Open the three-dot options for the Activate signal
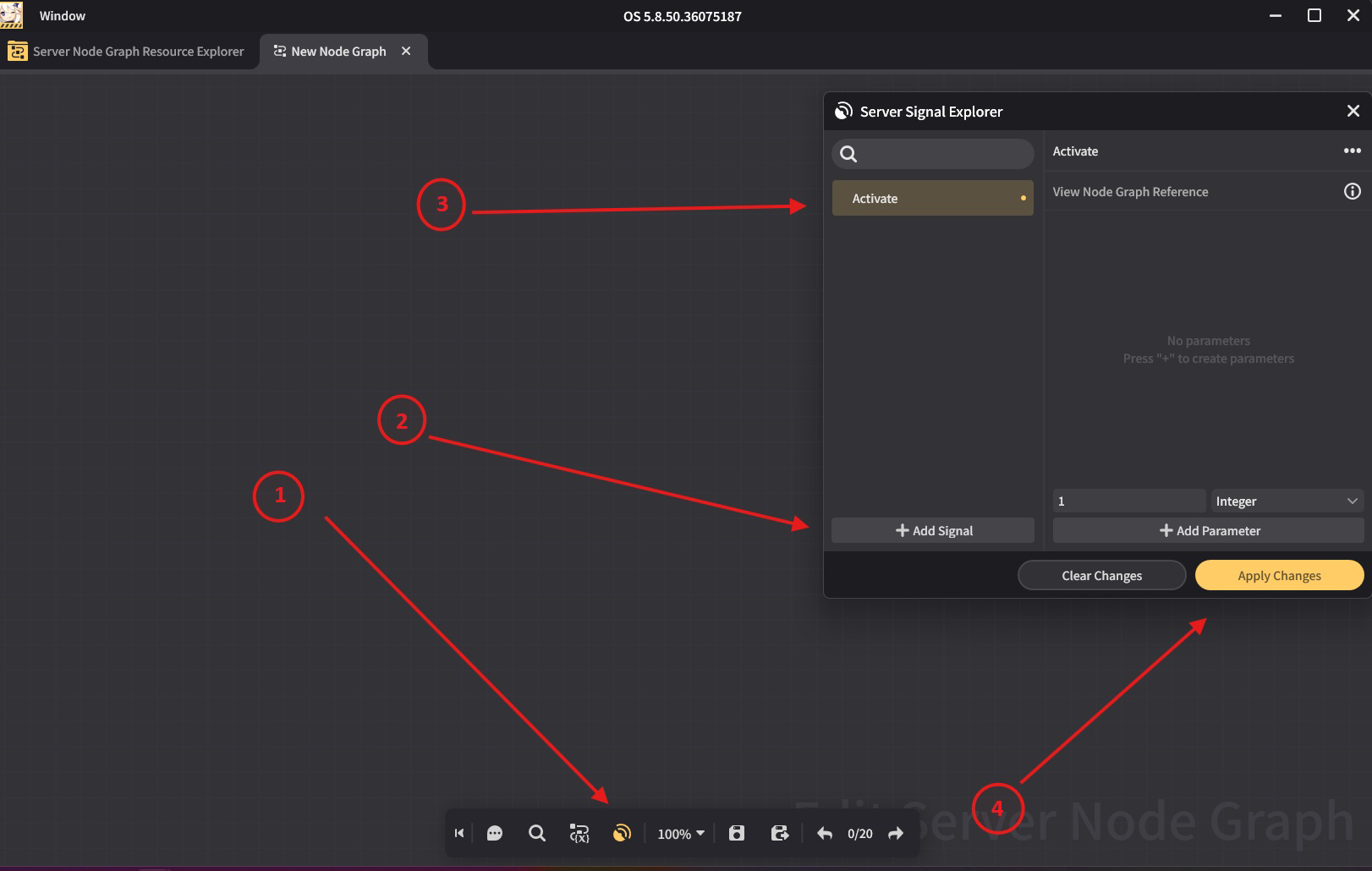Image resolution: width=1372 pixels, height=871 pixels. click(x=1353, y=151)
